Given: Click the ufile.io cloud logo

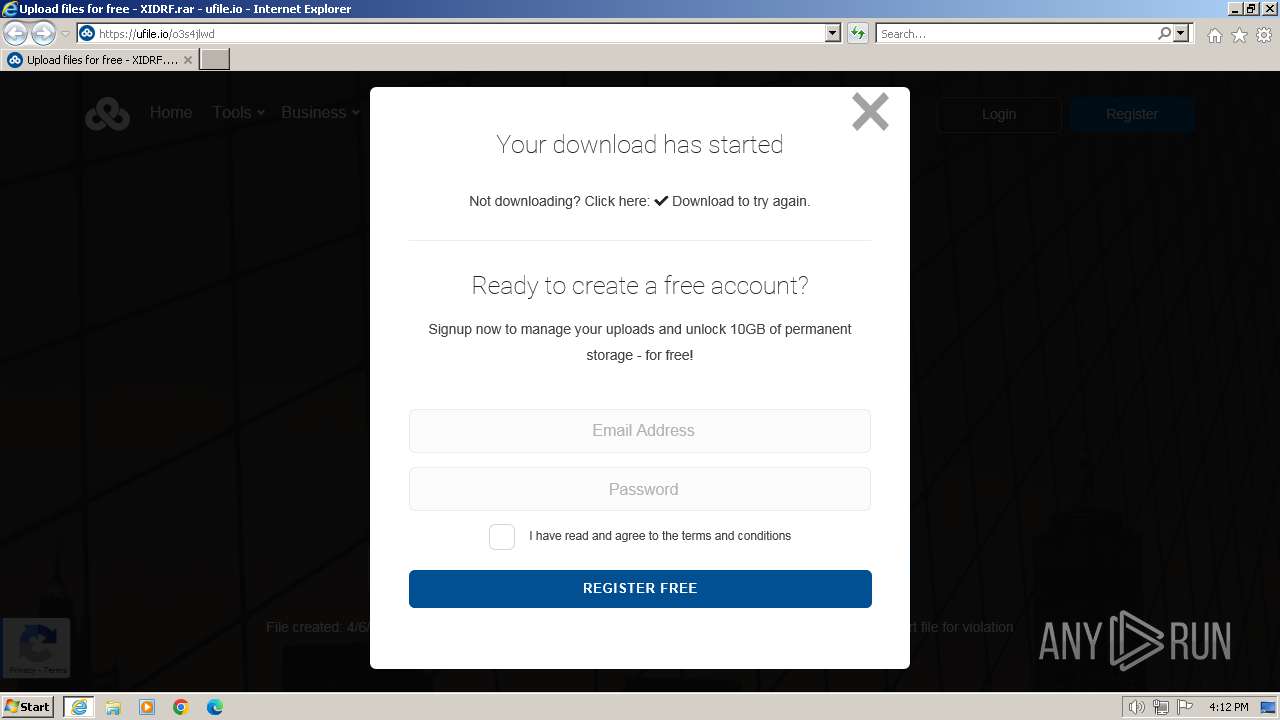Looking at the screenshot, I should tap(107, 114).
